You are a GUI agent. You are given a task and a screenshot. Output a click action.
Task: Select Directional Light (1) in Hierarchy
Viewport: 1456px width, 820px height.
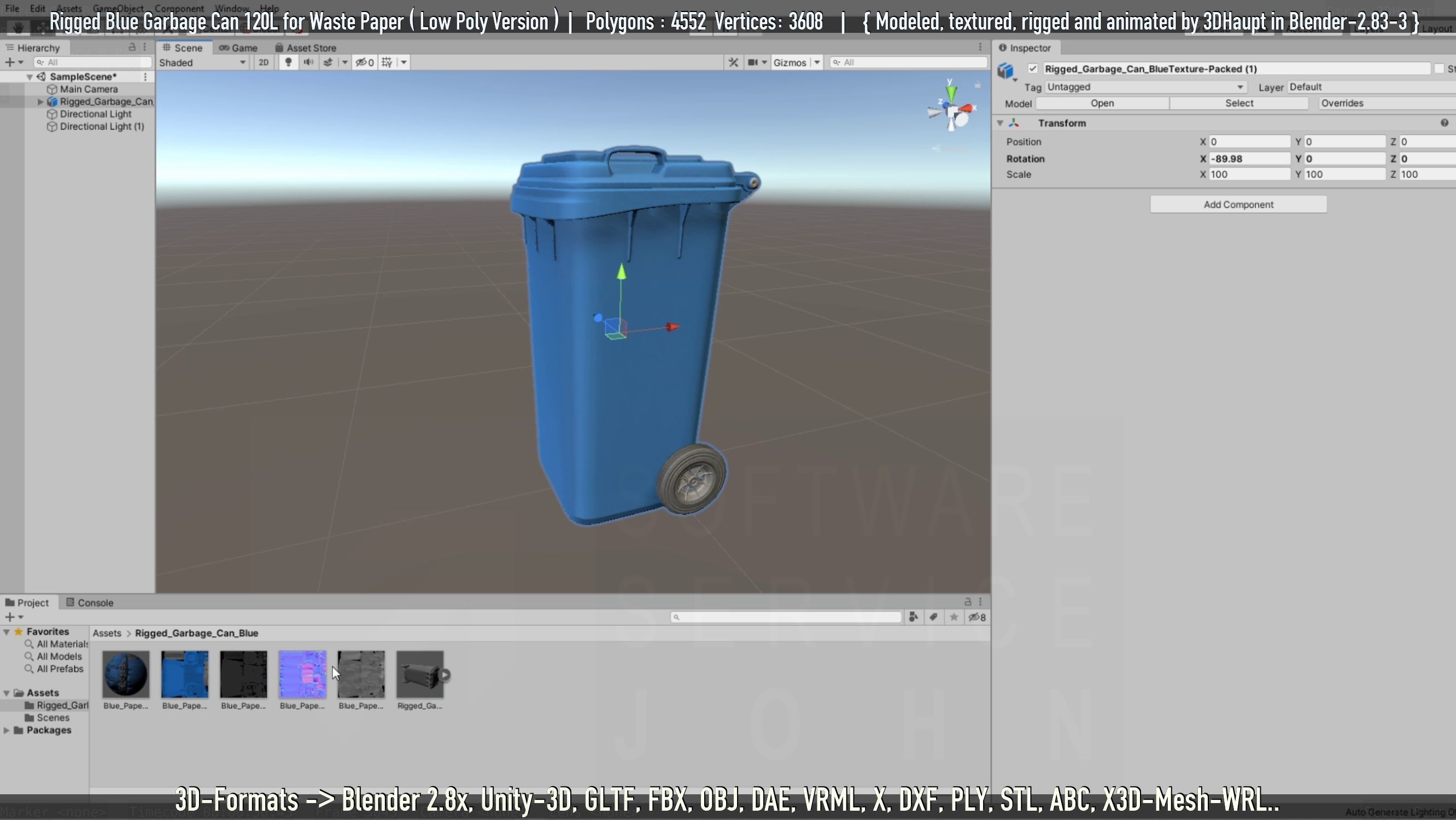pos(102,127)
